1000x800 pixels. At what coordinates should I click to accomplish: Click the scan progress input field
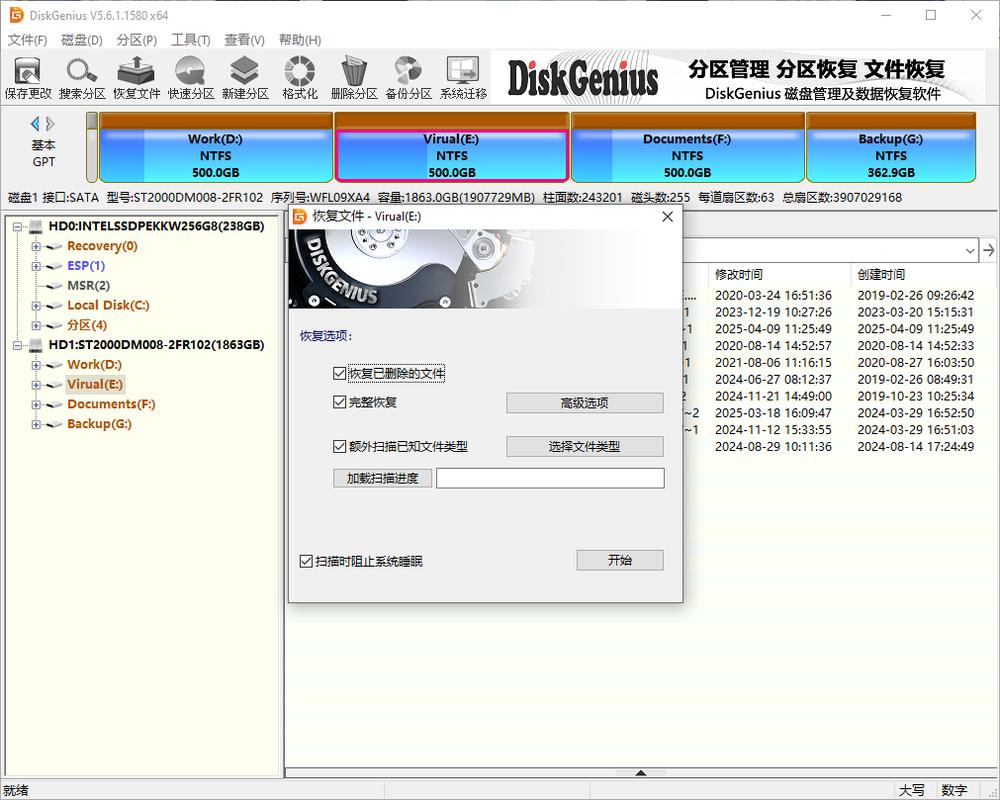click(550, 478)
